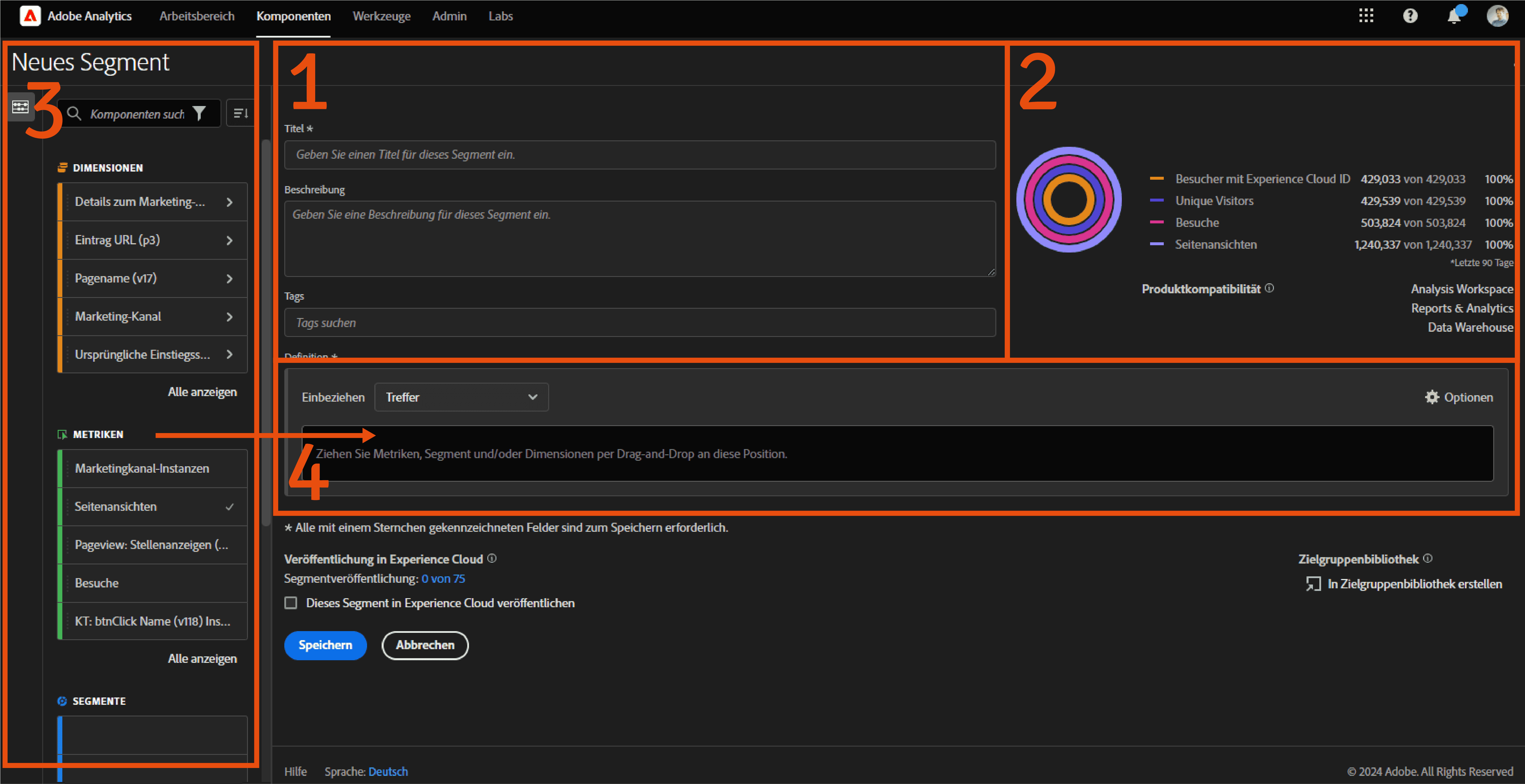Click the magnifier icon in component search
Image resolution: width=1525 pixels, height=784 pixels.
coord(74,113)
